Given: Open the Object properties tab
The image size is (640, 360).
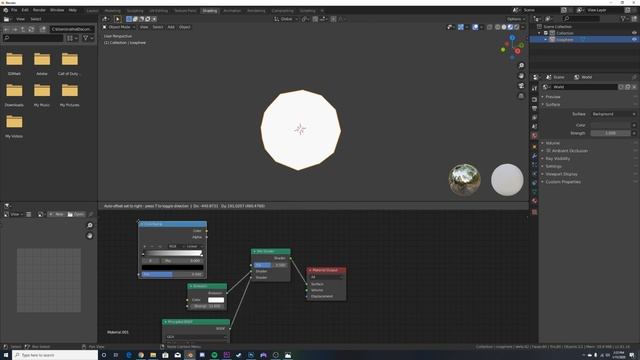Looking at the screenshot, I should 534,147.
